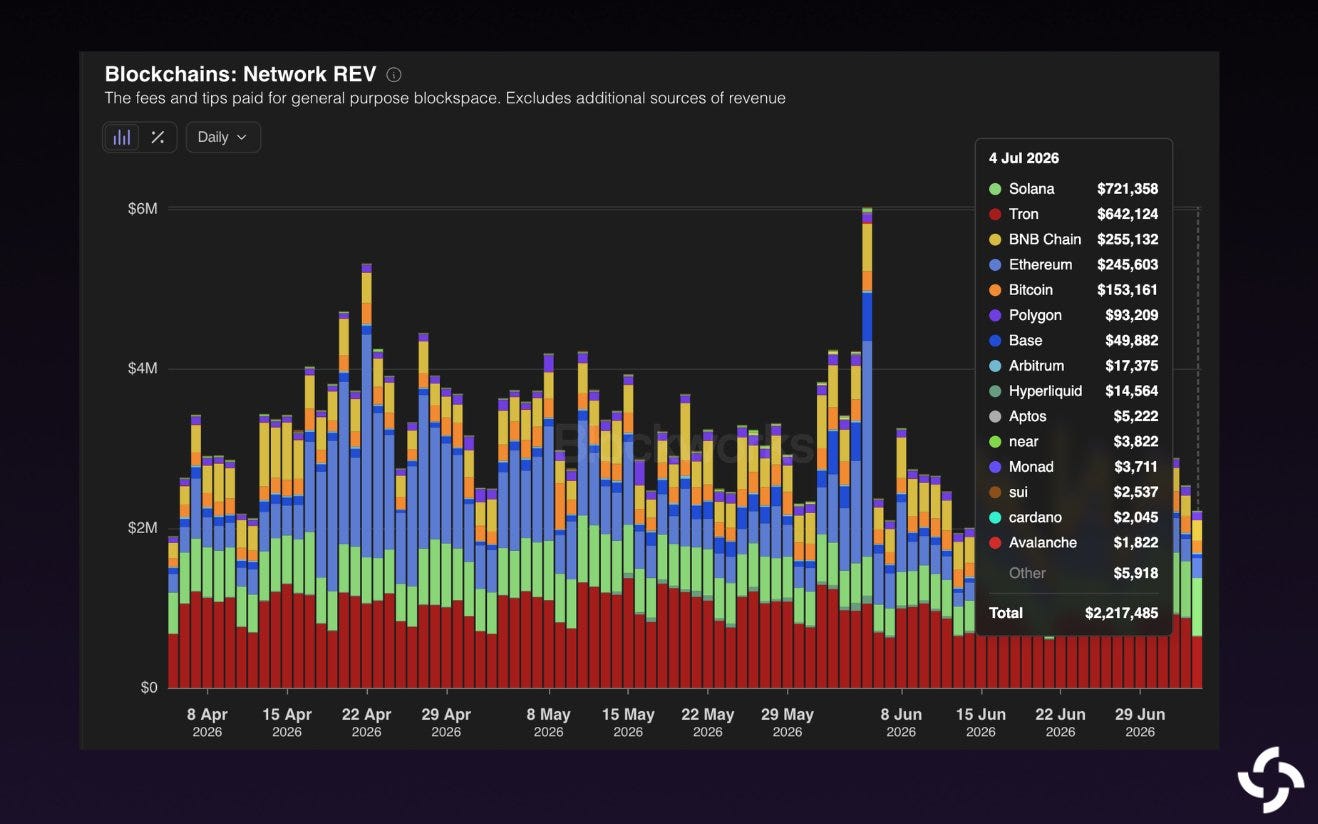
Task: Click the Monad legend dot
Action: (995, 467)
